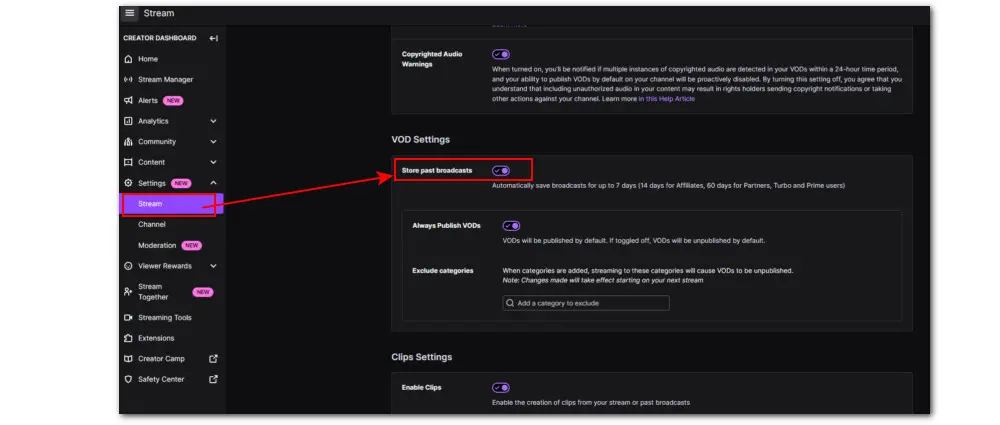The image size is (1000, 425).
Task: Click the Home house icon
Action: pyautogui.click(x=128, y=59)
